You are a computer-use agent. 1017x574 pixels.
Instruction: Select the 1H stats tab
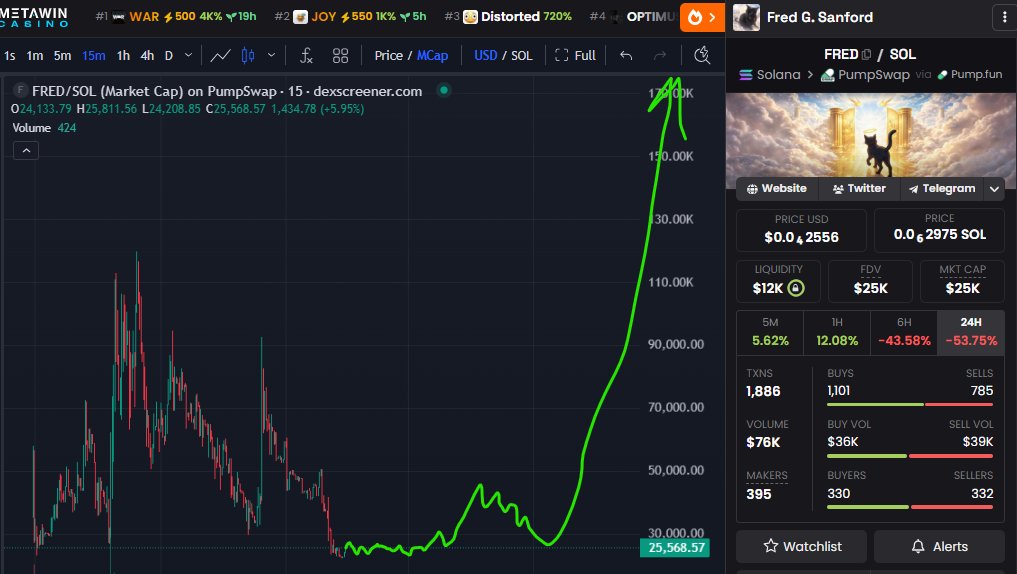837,332
